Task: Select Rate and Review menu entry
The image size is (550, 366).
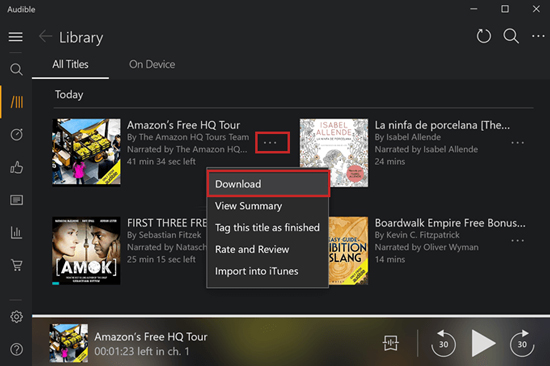Action: click(268, 249)
